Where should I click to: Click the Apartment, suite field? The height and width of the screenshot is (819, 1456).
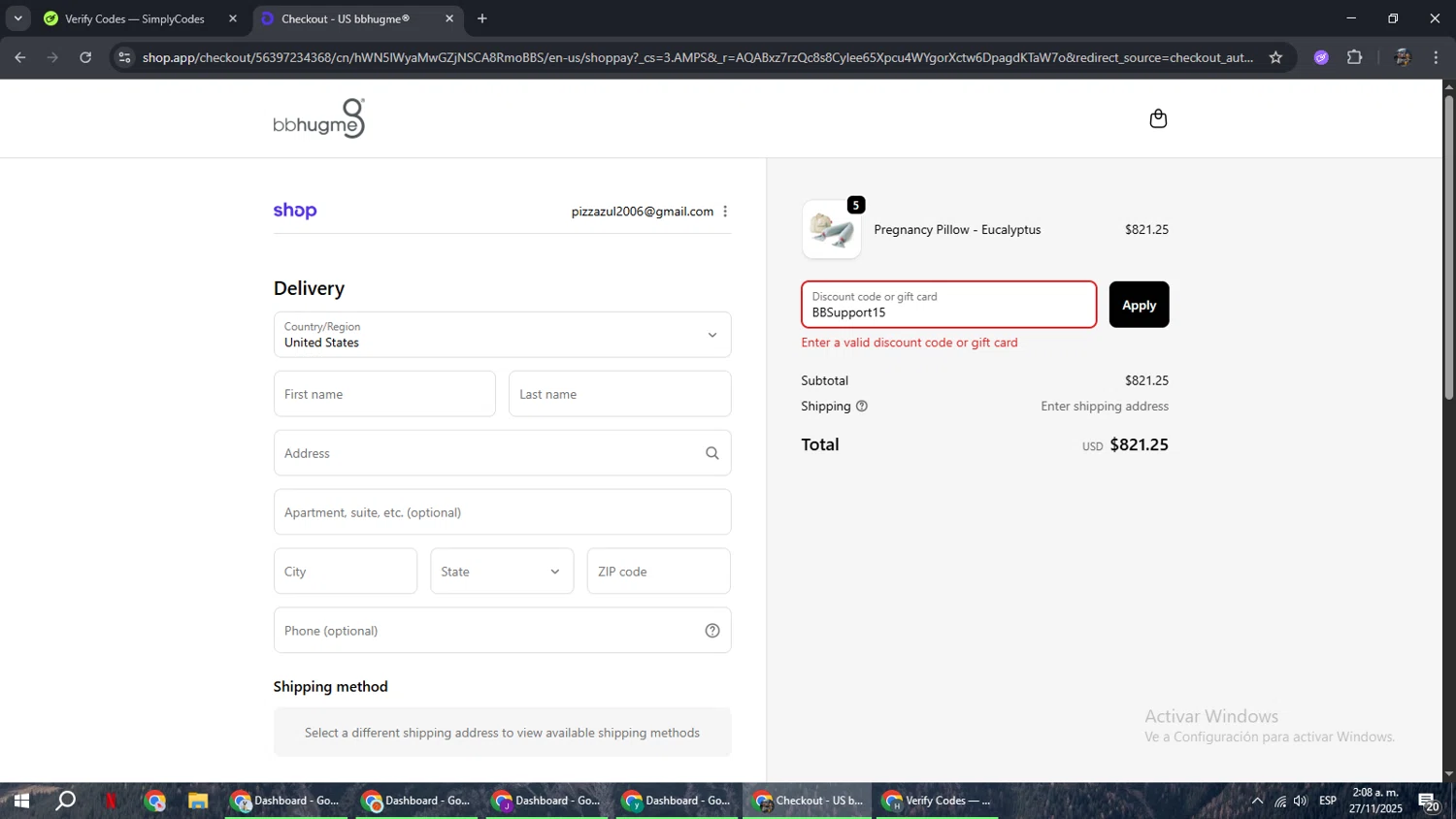502,512
